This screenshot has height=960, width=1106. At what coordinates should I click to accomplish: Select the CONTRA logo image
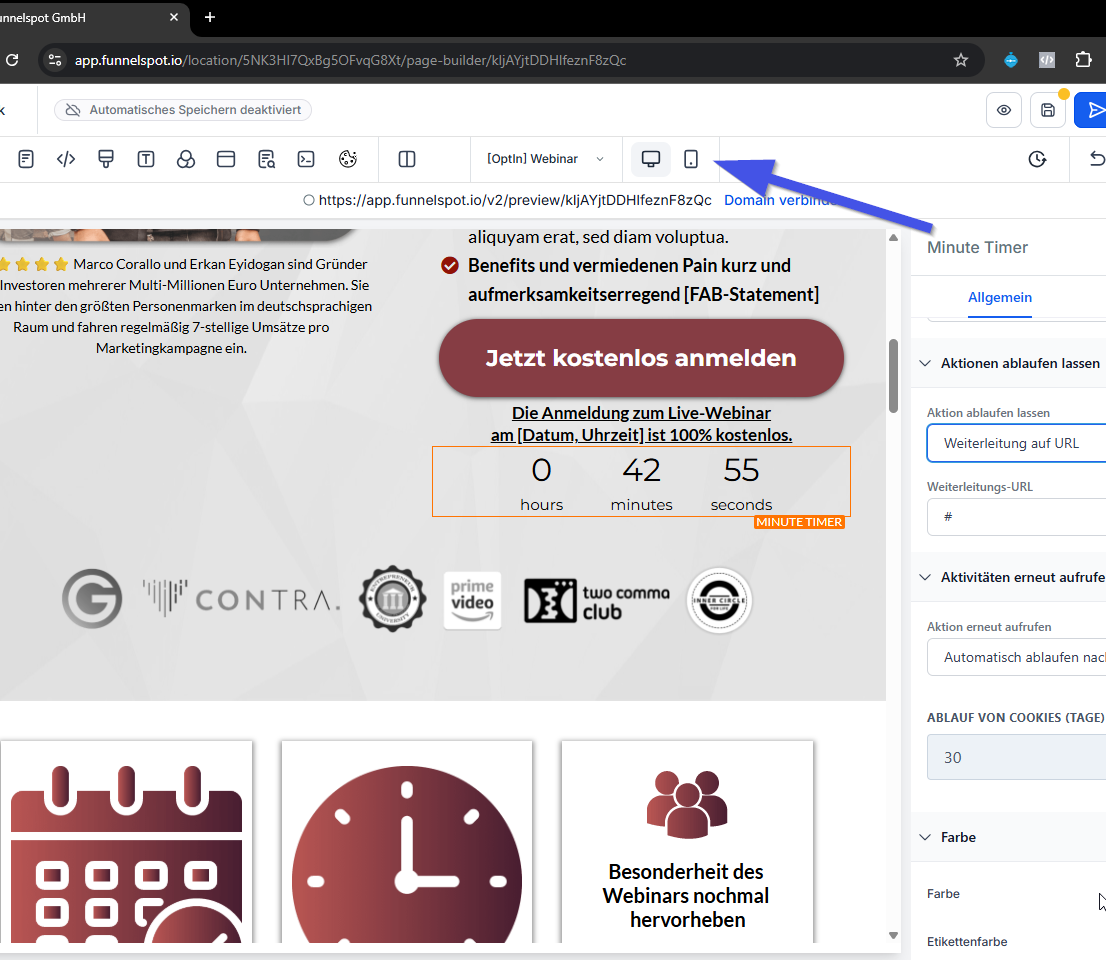(241, 600)
